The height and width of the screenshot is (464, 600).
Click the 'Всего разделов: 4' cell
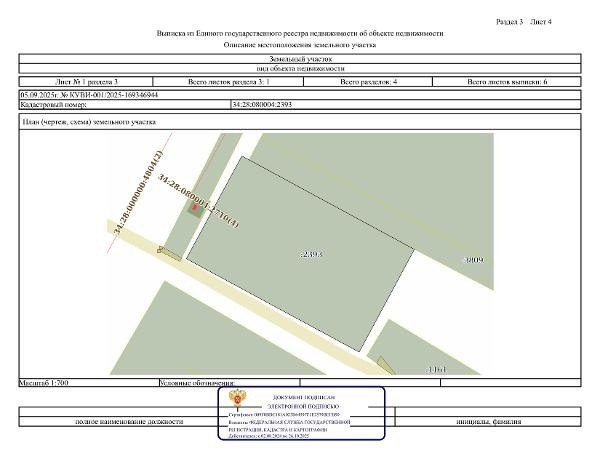point(368,81)
